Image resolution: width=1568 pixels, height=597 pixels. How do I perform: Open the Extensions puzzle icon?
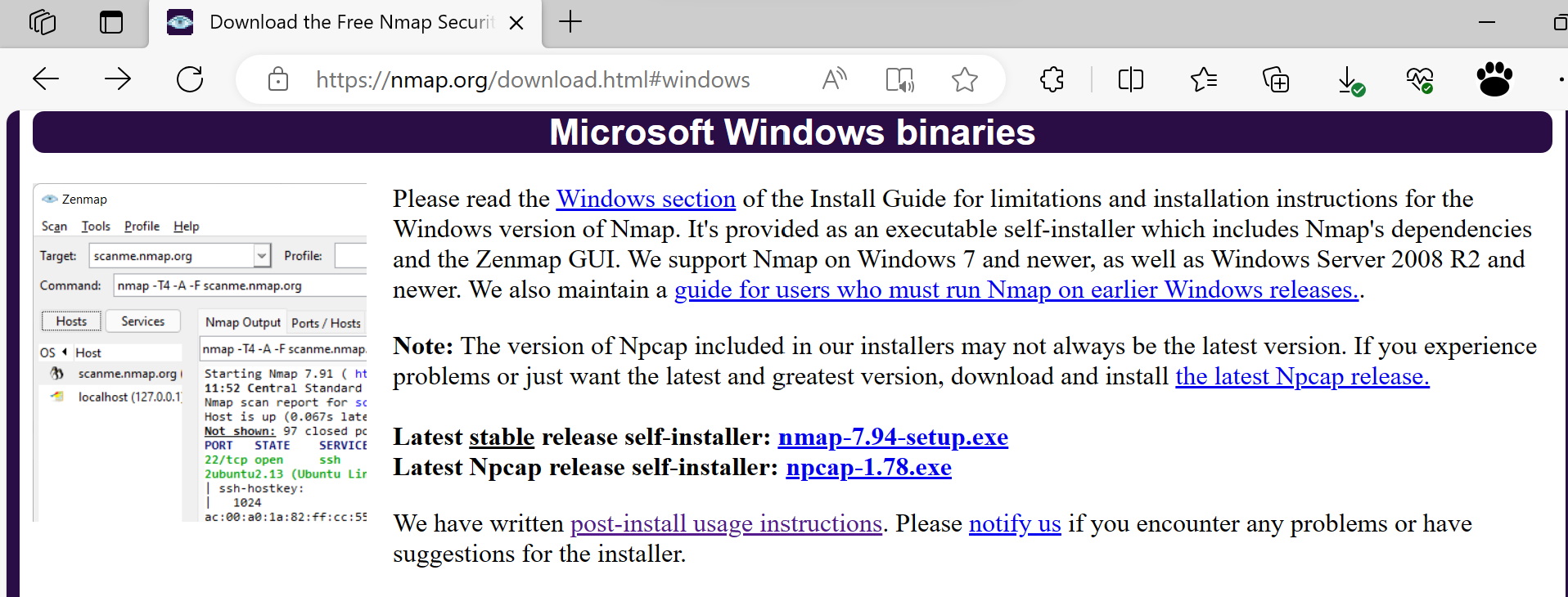[x=1052, y=79]
